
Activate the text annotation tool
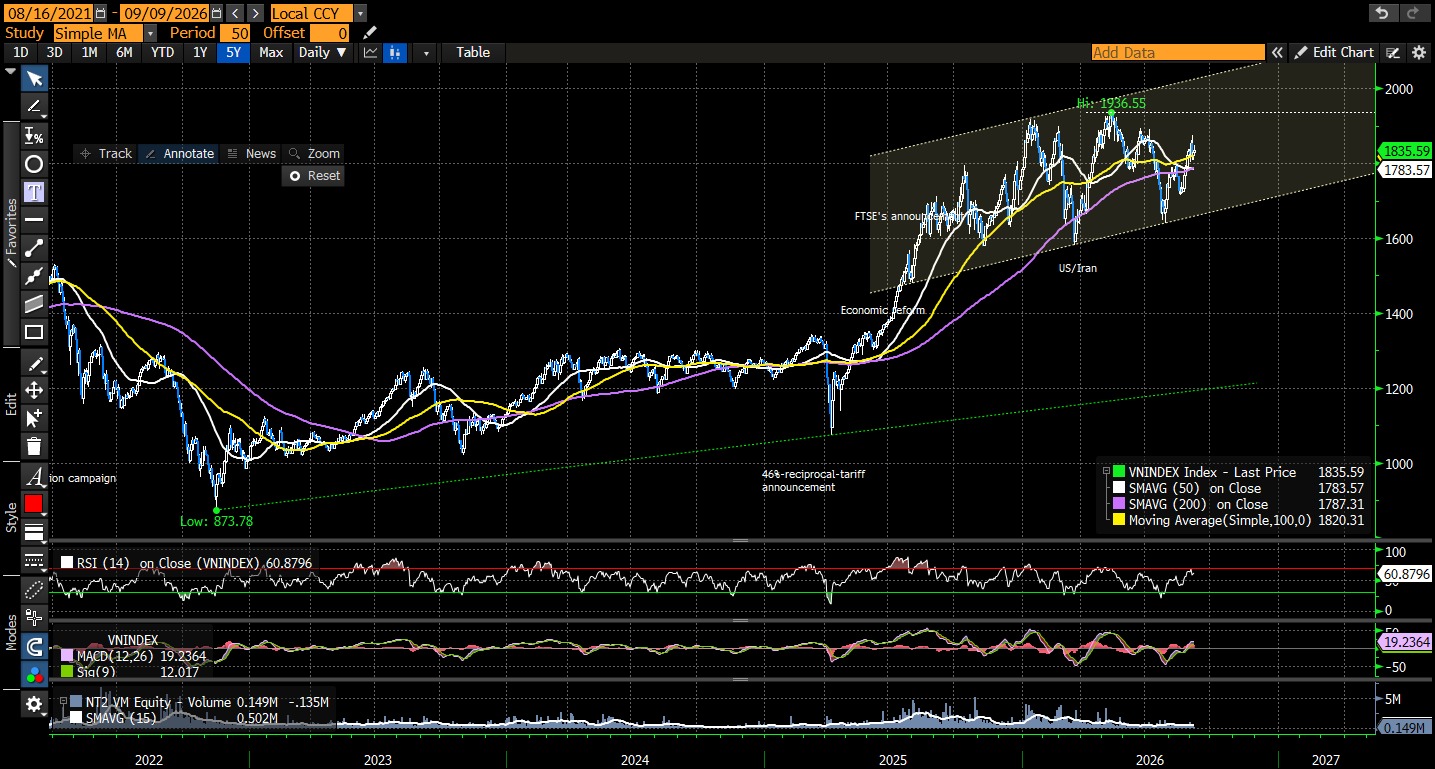coord(34,191)
